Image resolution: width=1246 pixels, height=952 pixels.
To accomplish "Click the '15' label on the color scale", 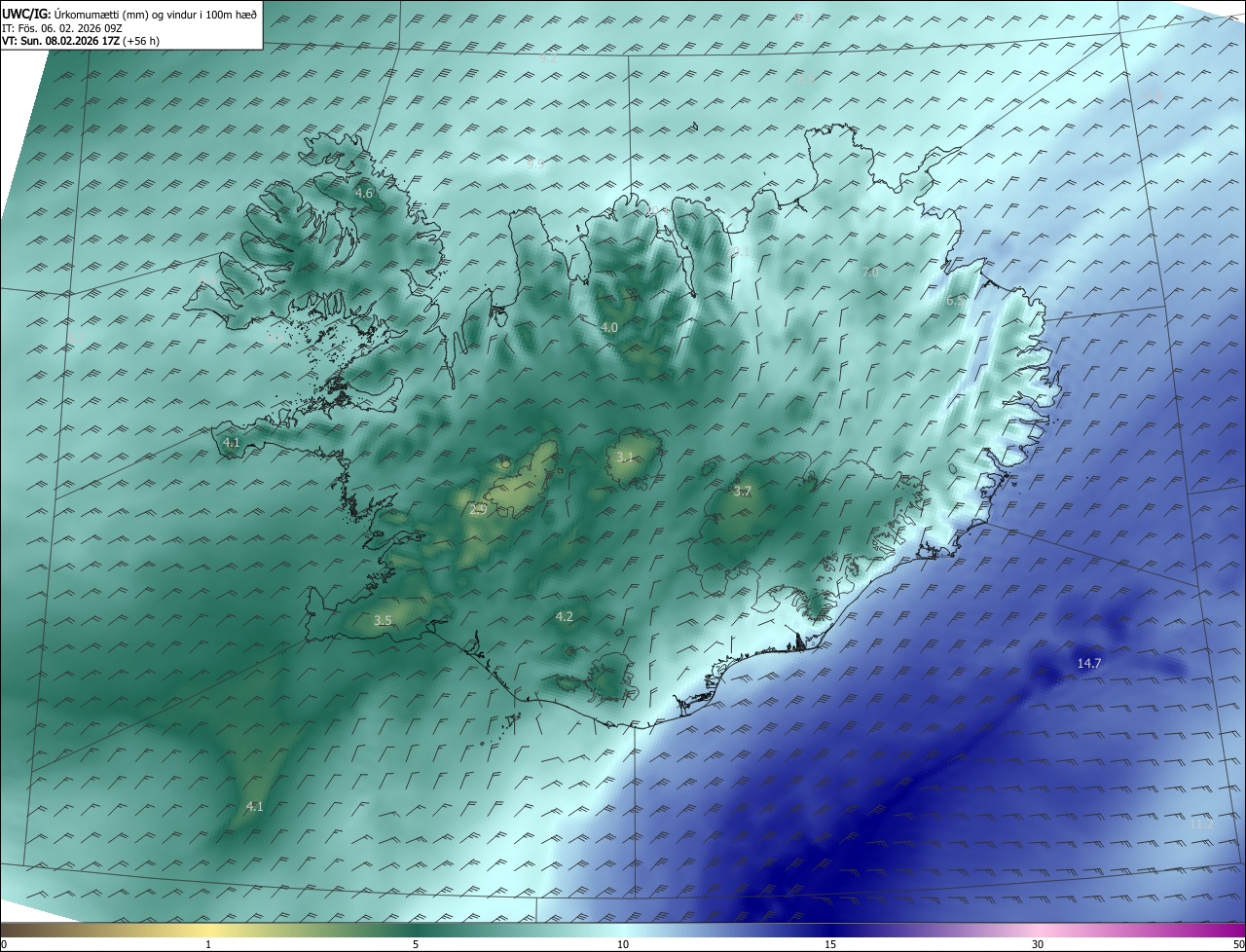I will tap(830, 944).
